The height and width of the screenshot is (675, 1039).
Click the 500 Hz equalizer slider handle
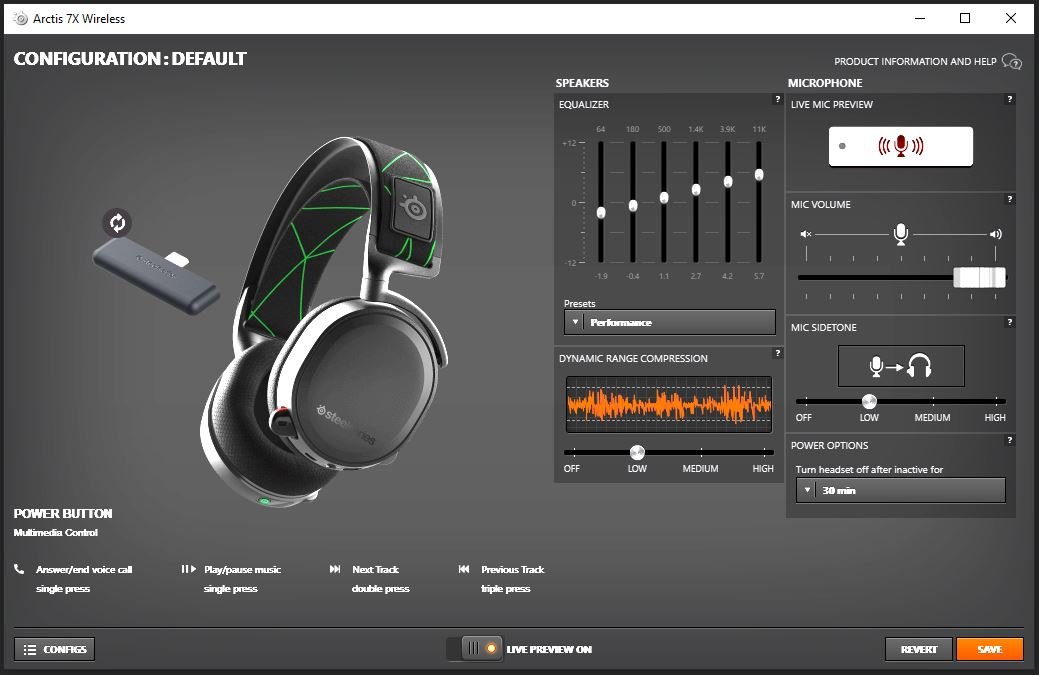(664, 197)
